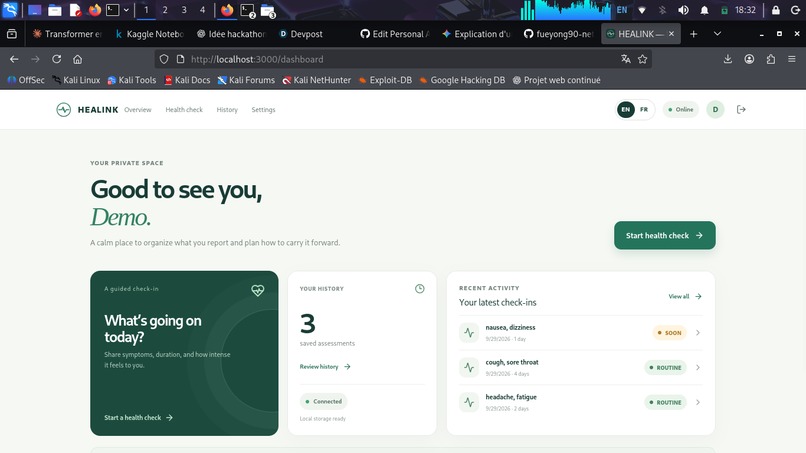Switch to the Kaggle Notebook tab
Screen dimensions: 806x453
(149, 34)
